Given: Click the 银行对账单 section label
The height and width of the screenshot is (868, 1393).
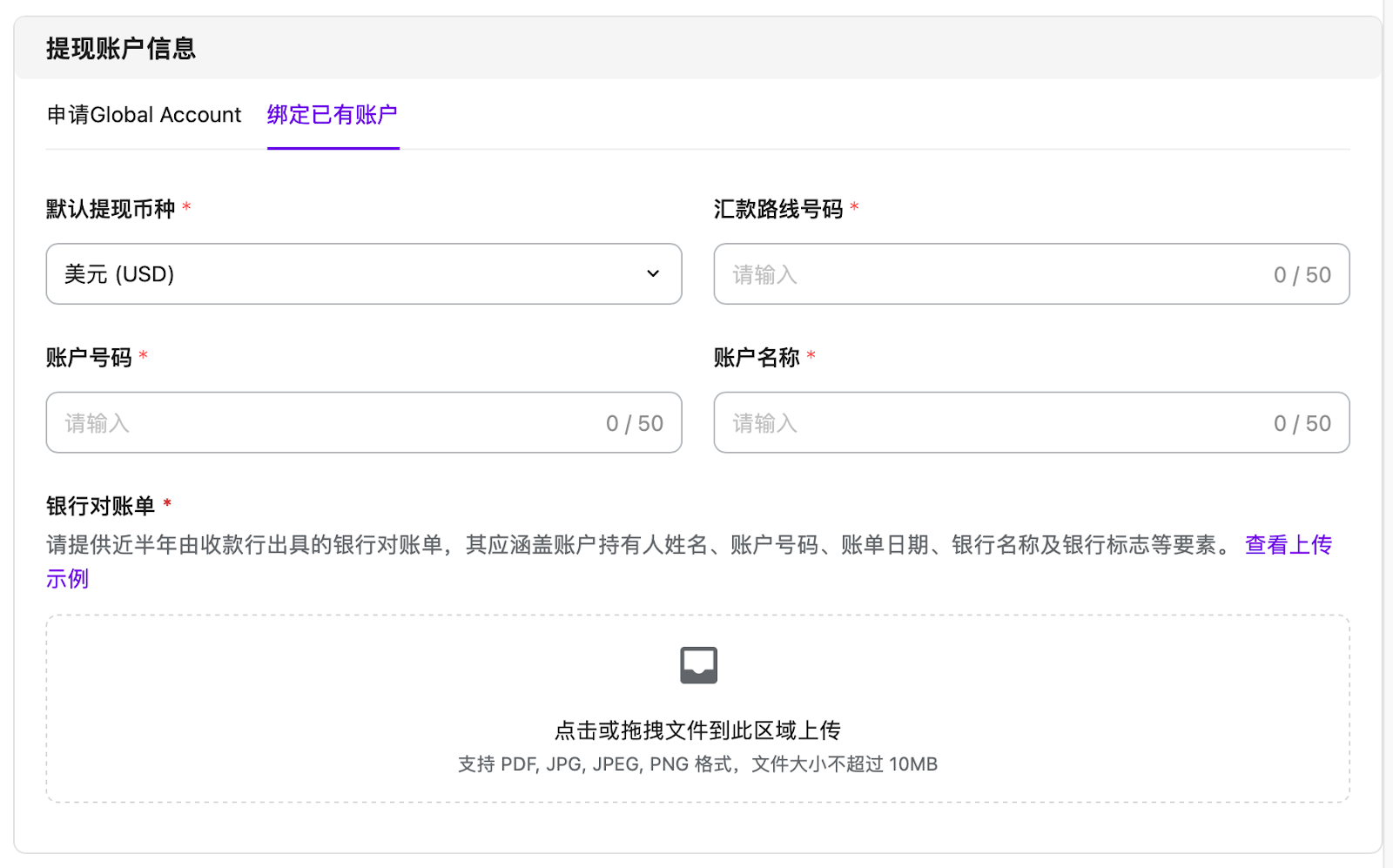Looking at the screenshot, I should [100, 506].
